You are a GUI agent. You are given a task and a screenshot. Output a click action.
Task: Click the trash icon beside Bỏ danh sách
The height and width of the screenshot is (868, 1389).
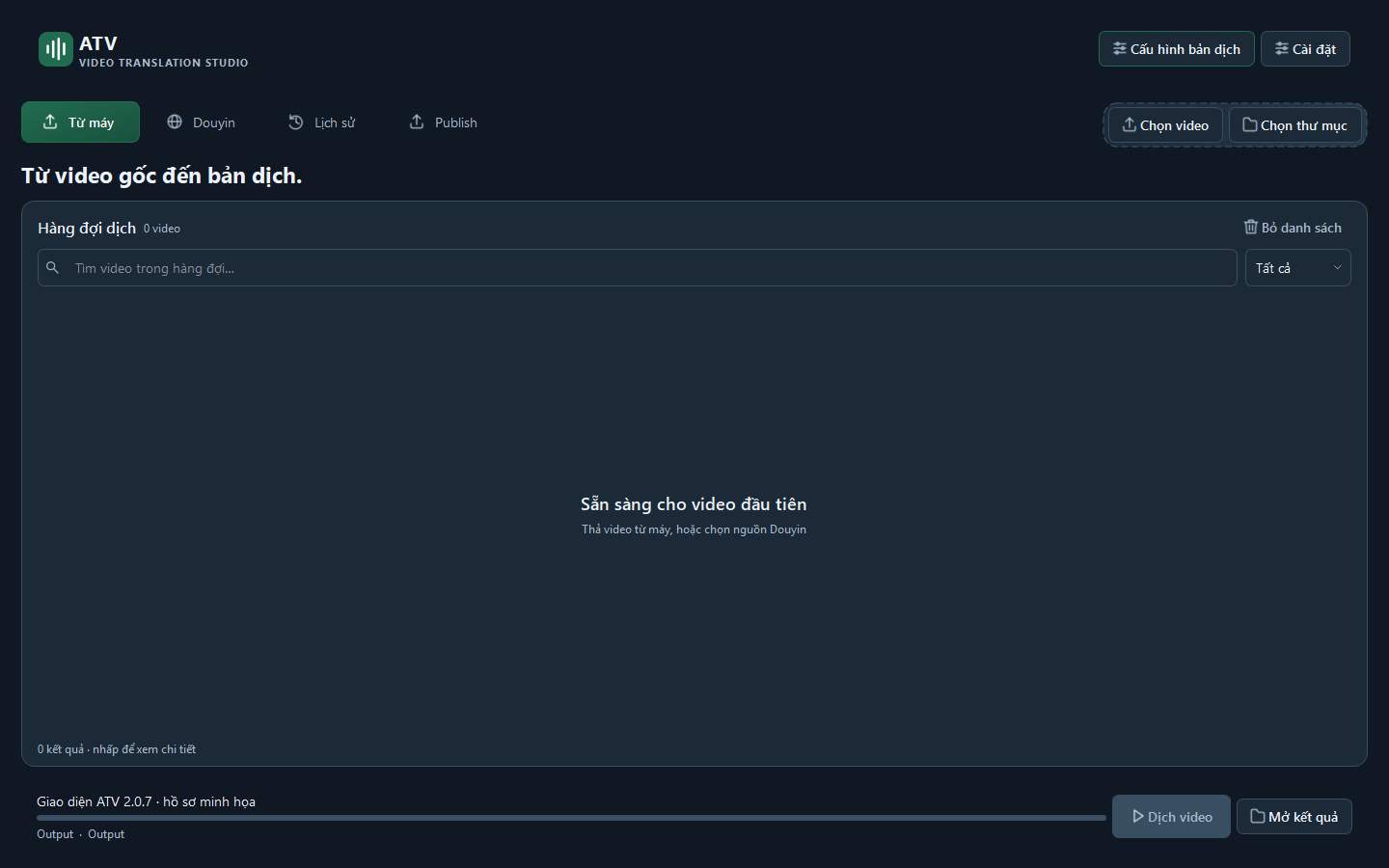[x=1251, y=227]
